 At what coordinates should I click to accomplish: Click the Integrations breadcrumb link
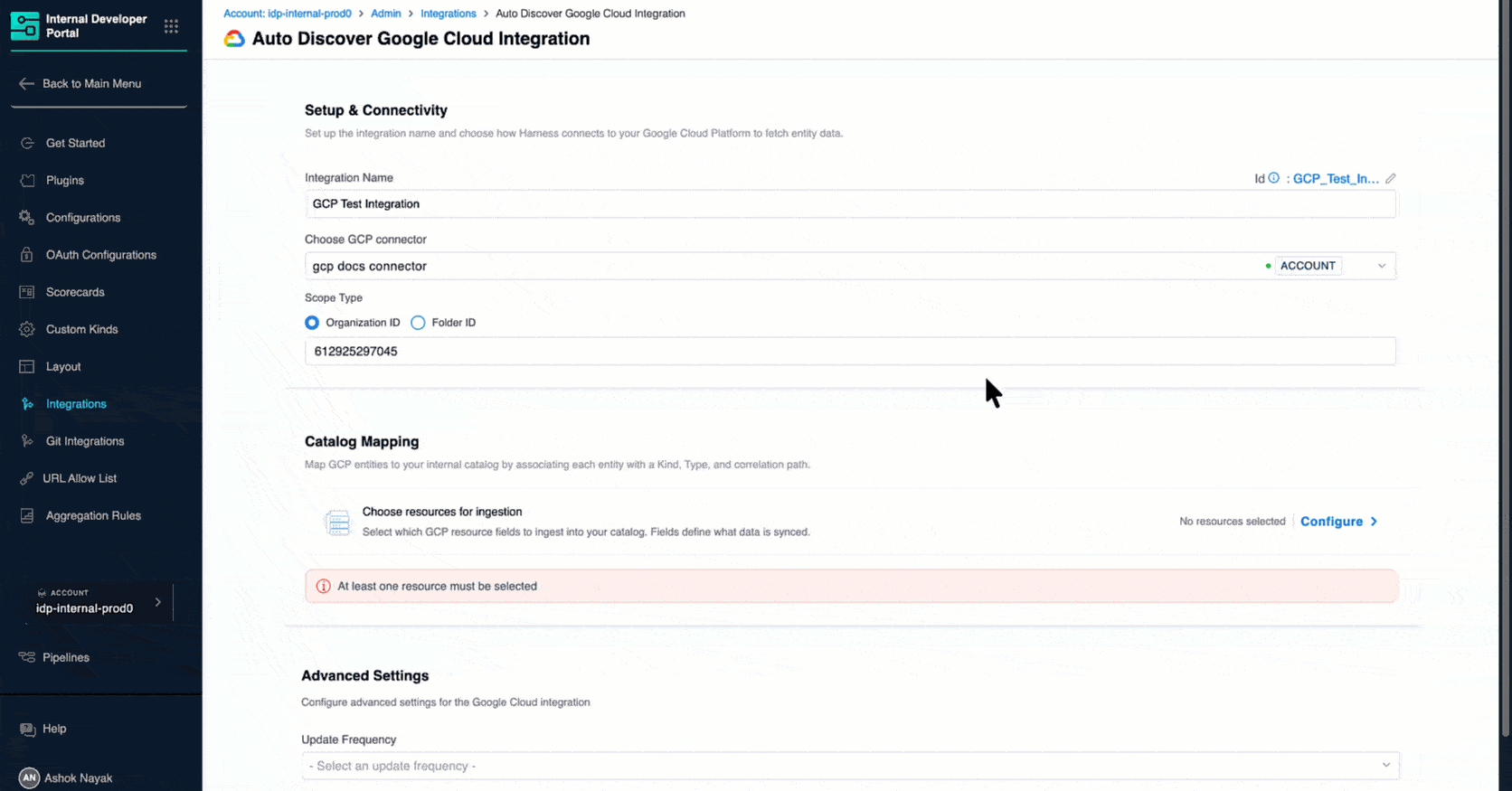(449, 14)
